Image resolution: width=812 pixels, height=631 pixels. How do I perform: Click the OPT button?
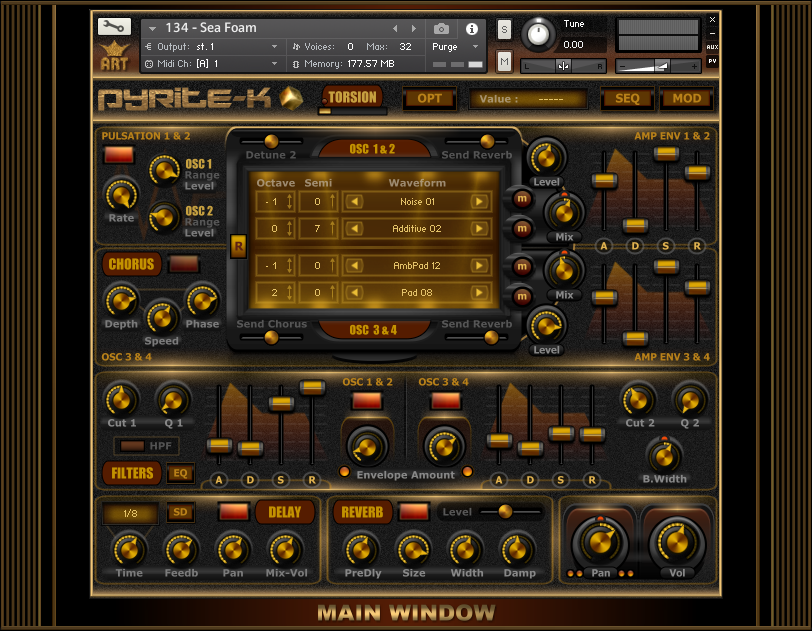pos(429,99)
